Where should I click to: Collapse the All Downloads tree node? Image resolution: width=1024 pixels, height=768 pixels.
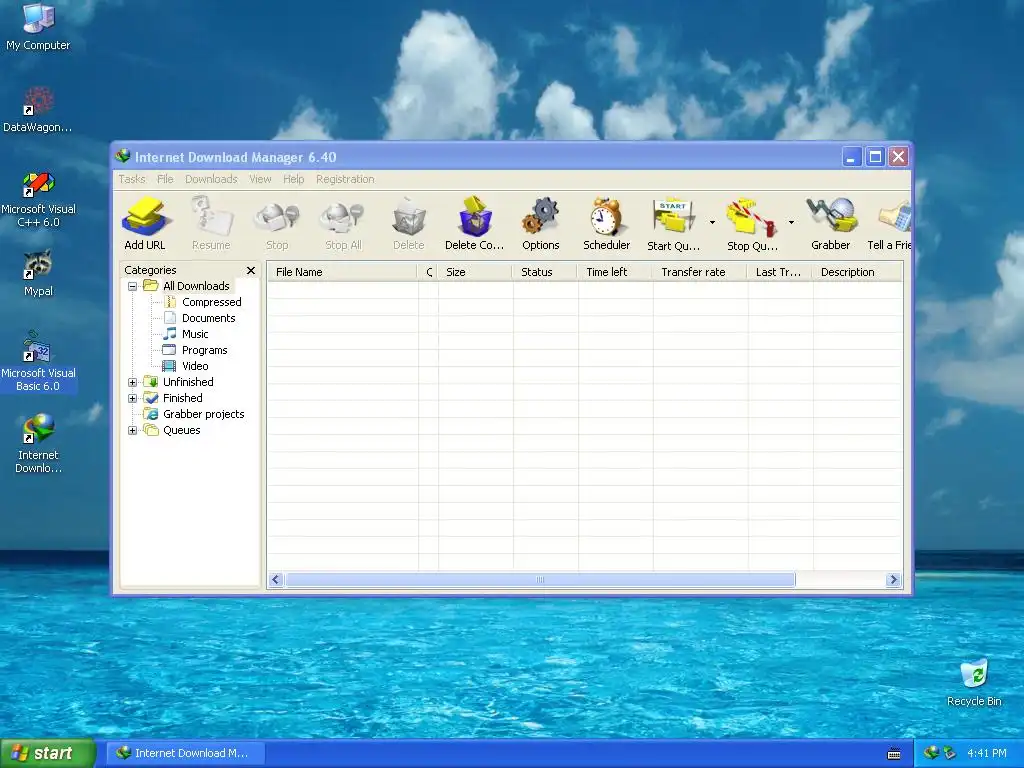click(133, 286)
